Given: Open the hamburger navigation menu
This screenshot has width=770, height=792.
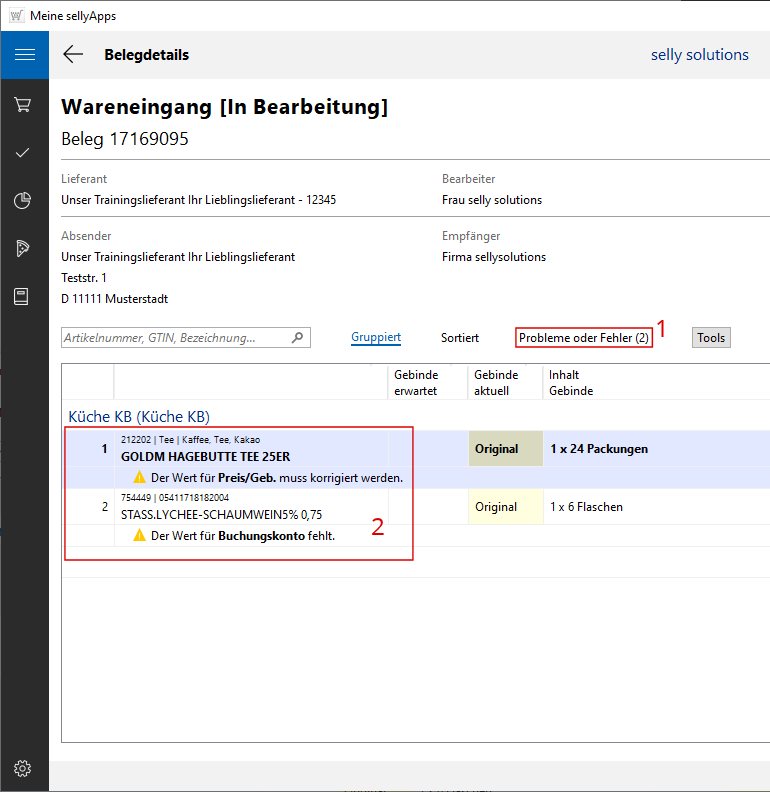Looking at the screenshot, I should [24, 55].
